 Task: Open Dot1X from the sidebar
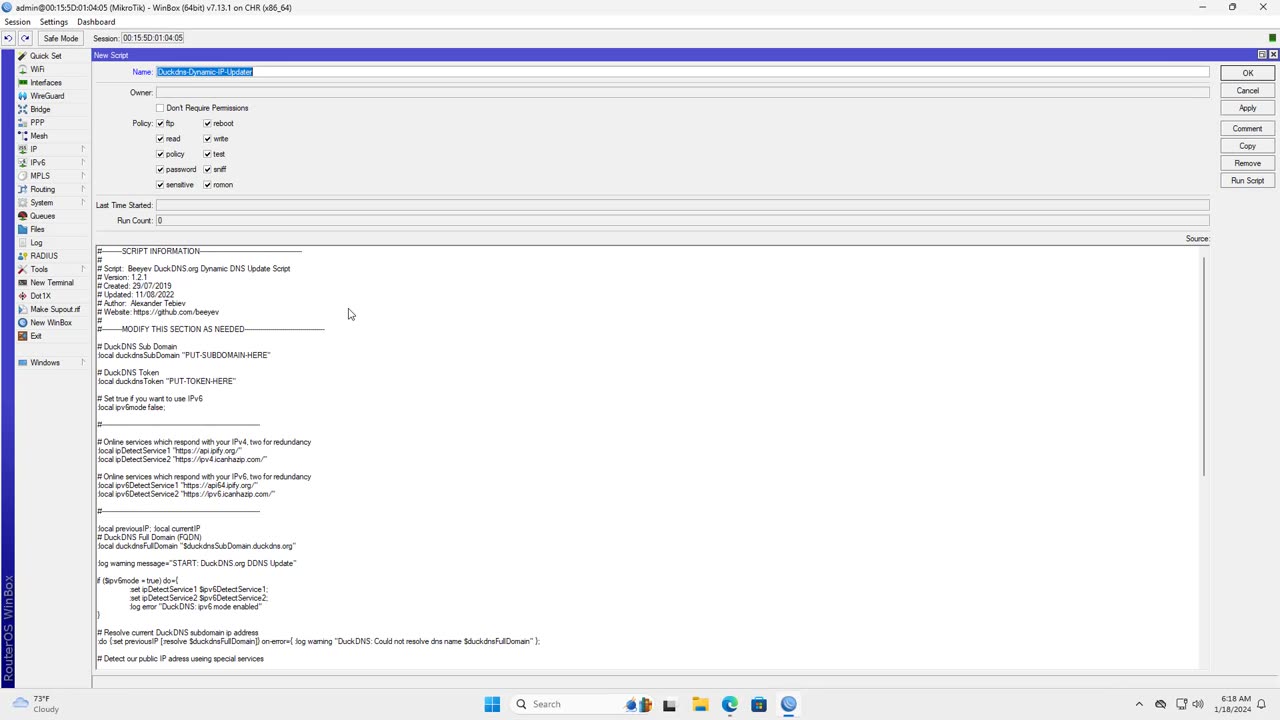coord(40,296)
